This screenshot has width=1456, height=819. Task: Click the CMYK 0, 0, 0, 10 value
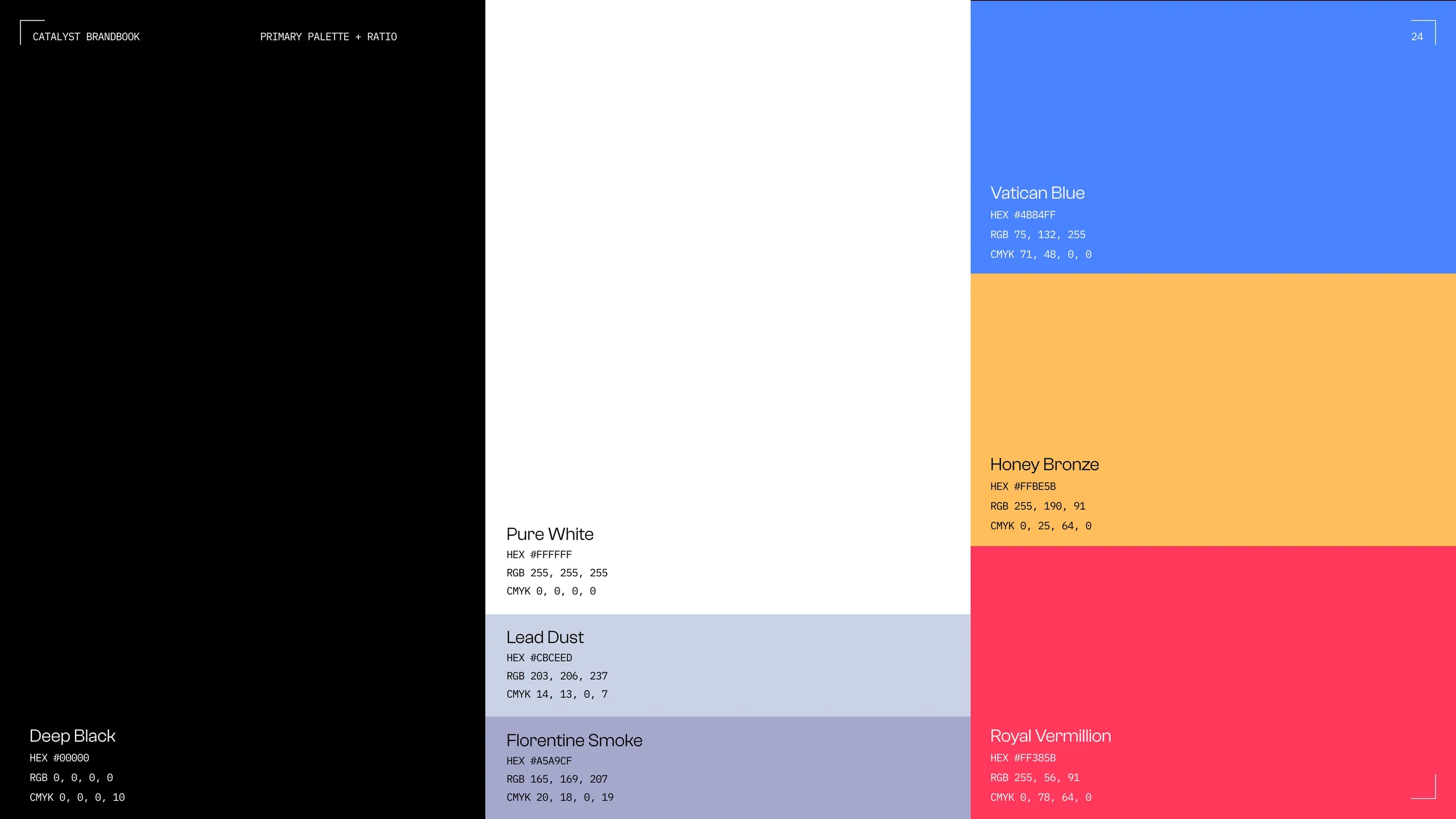(77, 797)
